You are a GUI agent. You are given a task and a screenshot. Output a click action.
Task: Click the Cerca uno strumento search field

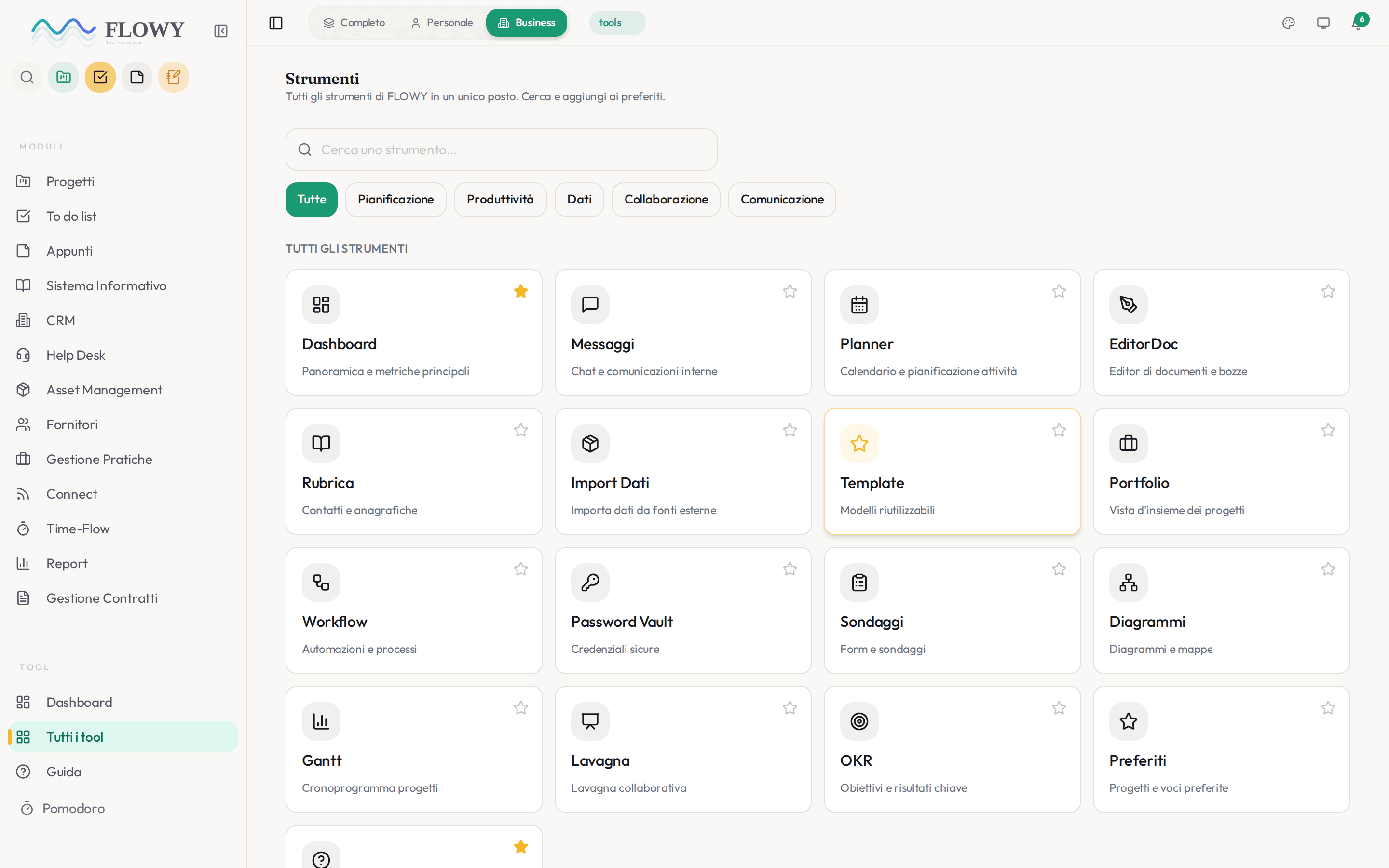point(501,149)
